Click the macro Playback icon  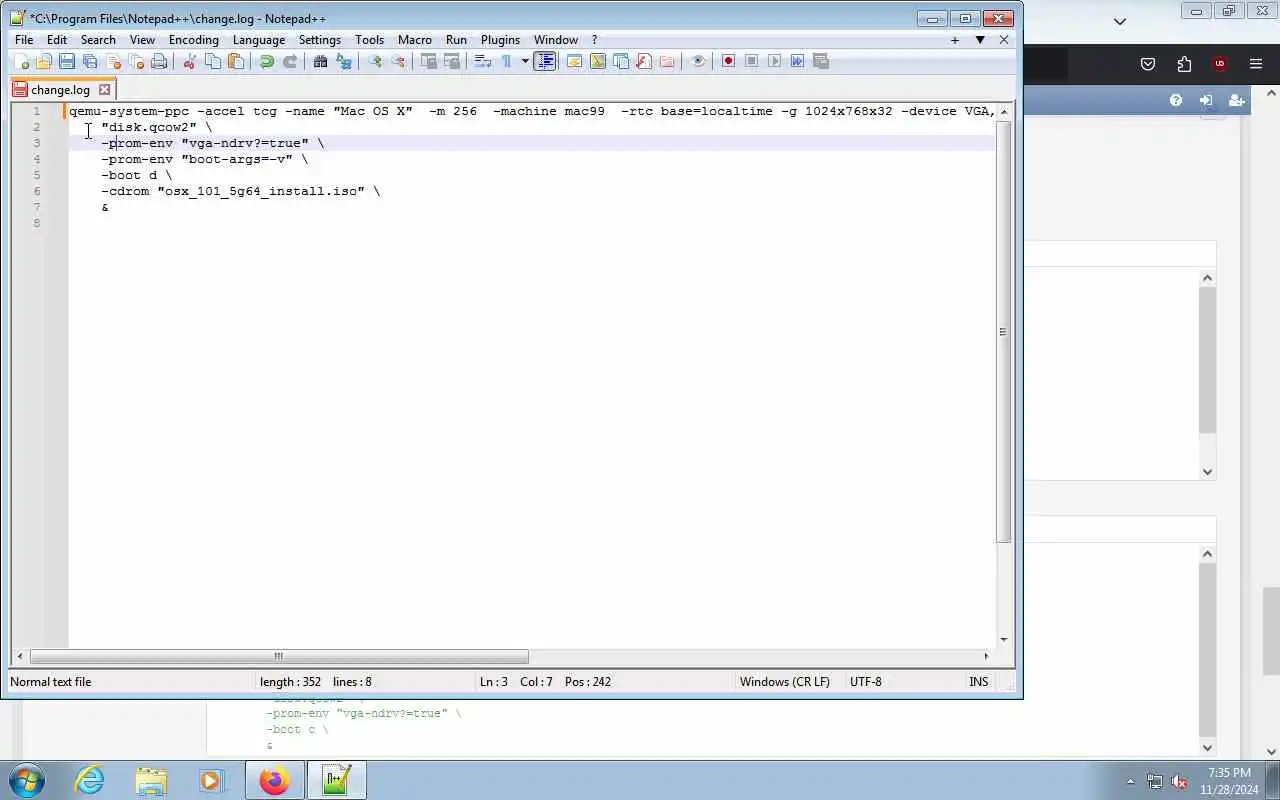[774, 61]
